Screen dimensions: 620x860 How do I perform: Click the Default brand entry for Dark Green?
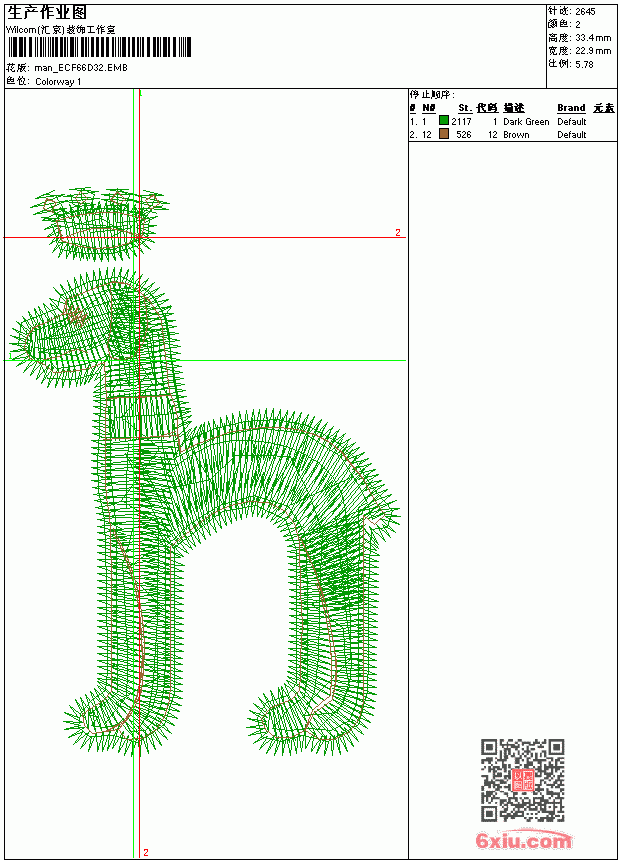(572, 122)
